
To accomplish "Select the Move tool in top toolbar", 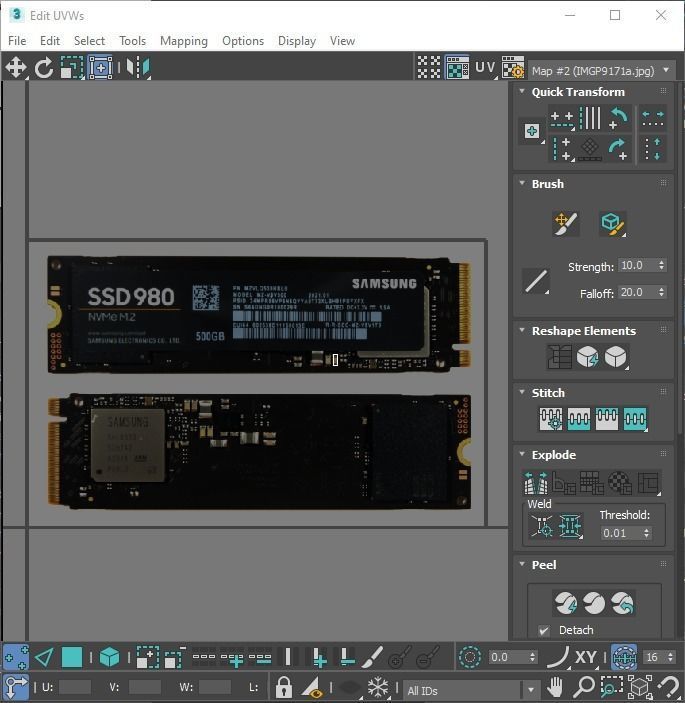I will coord(16,68).
